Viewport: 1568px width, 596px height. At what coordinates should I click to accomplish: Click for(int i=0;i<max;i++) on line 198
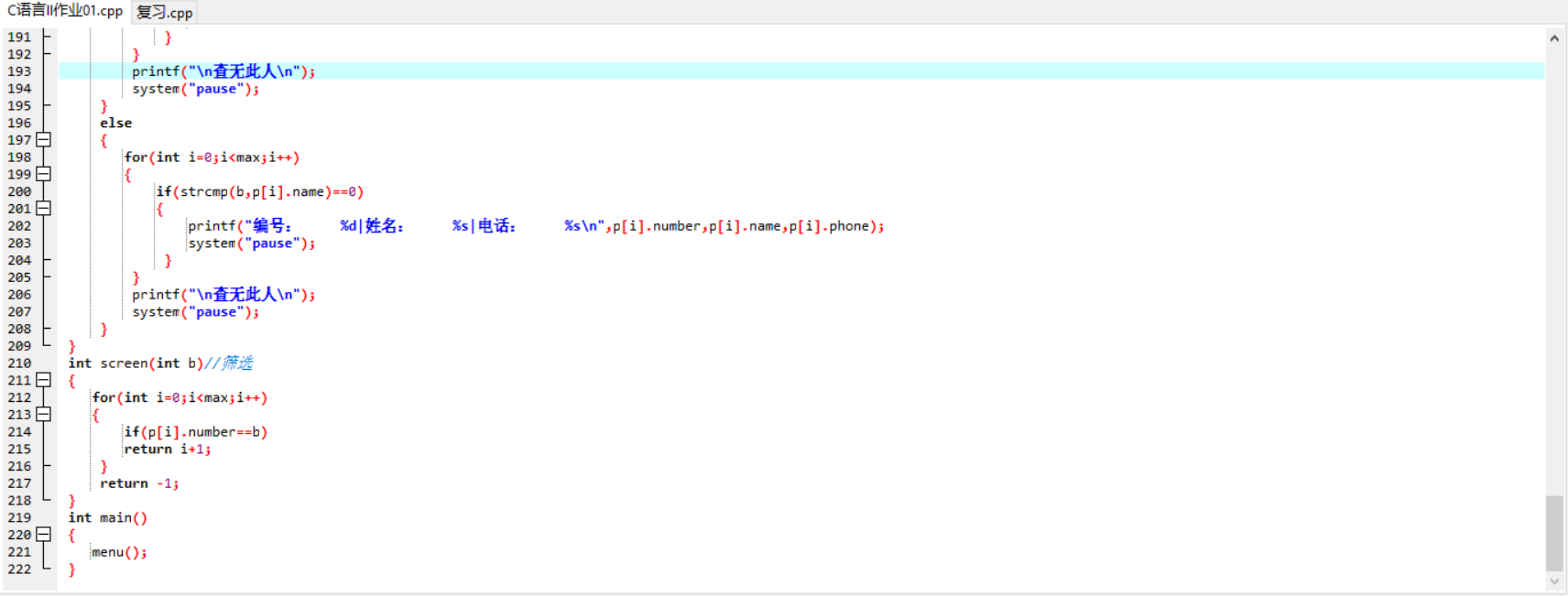click(x=212, y=157)
